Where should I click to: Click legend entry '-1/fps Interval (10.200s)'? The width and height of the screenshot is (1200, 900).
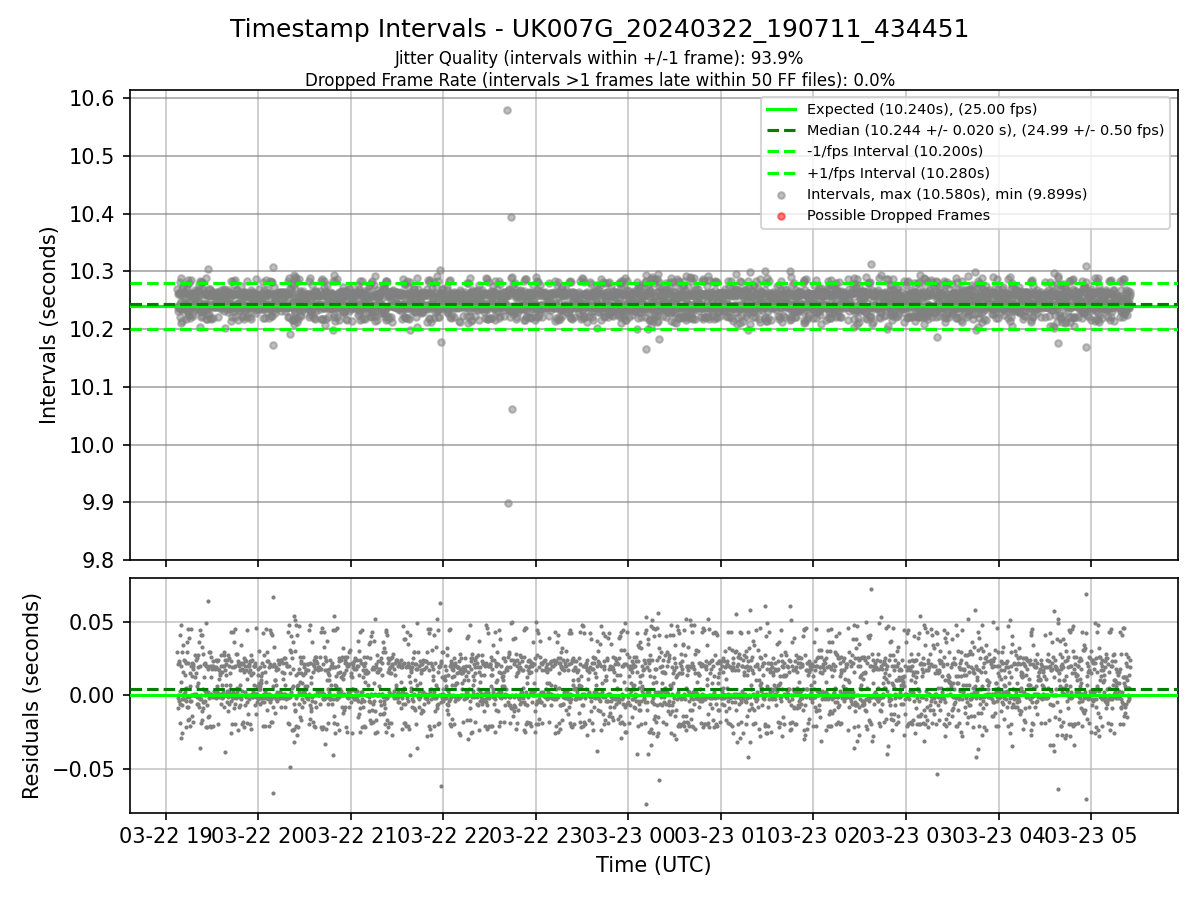pyautogui.click(x=894, y=151)
